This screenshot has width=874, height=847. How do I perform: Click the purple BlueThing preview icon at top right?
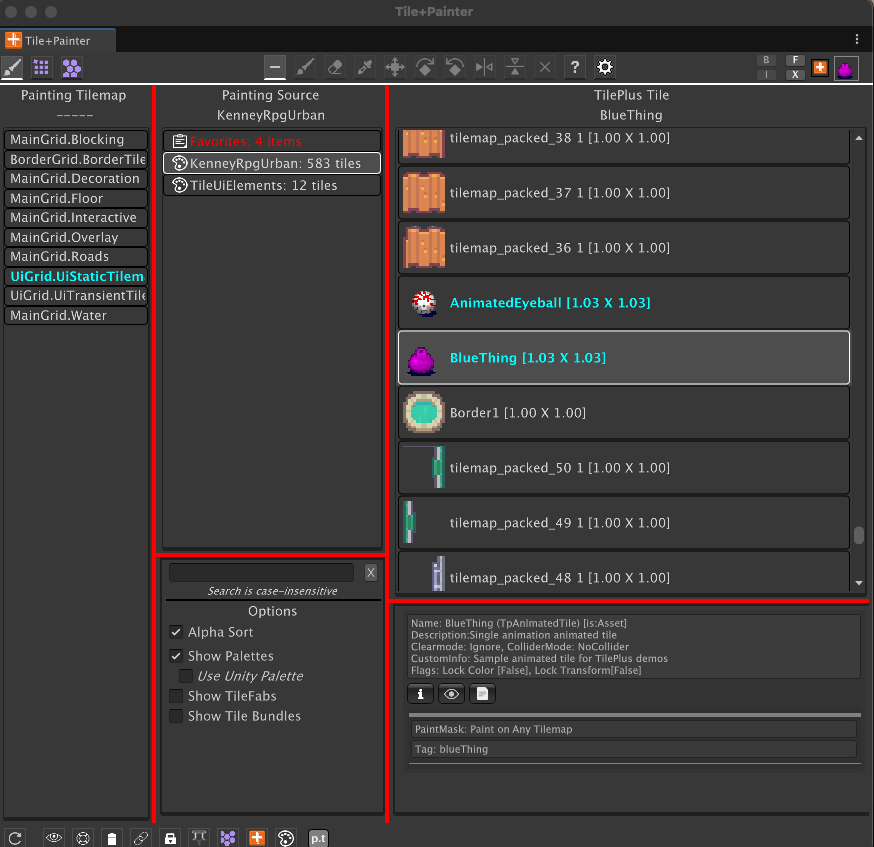(846, 69)
